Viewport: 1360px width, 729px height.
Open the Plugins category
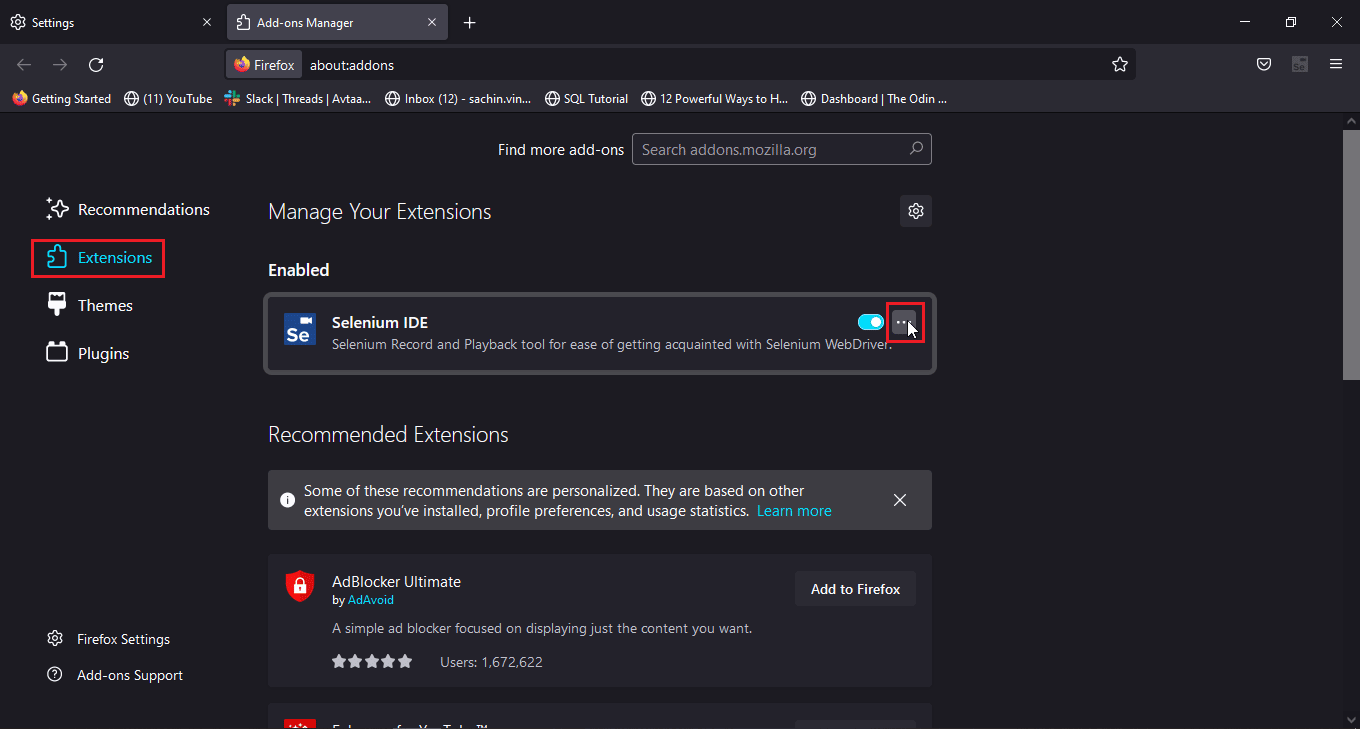103,354
